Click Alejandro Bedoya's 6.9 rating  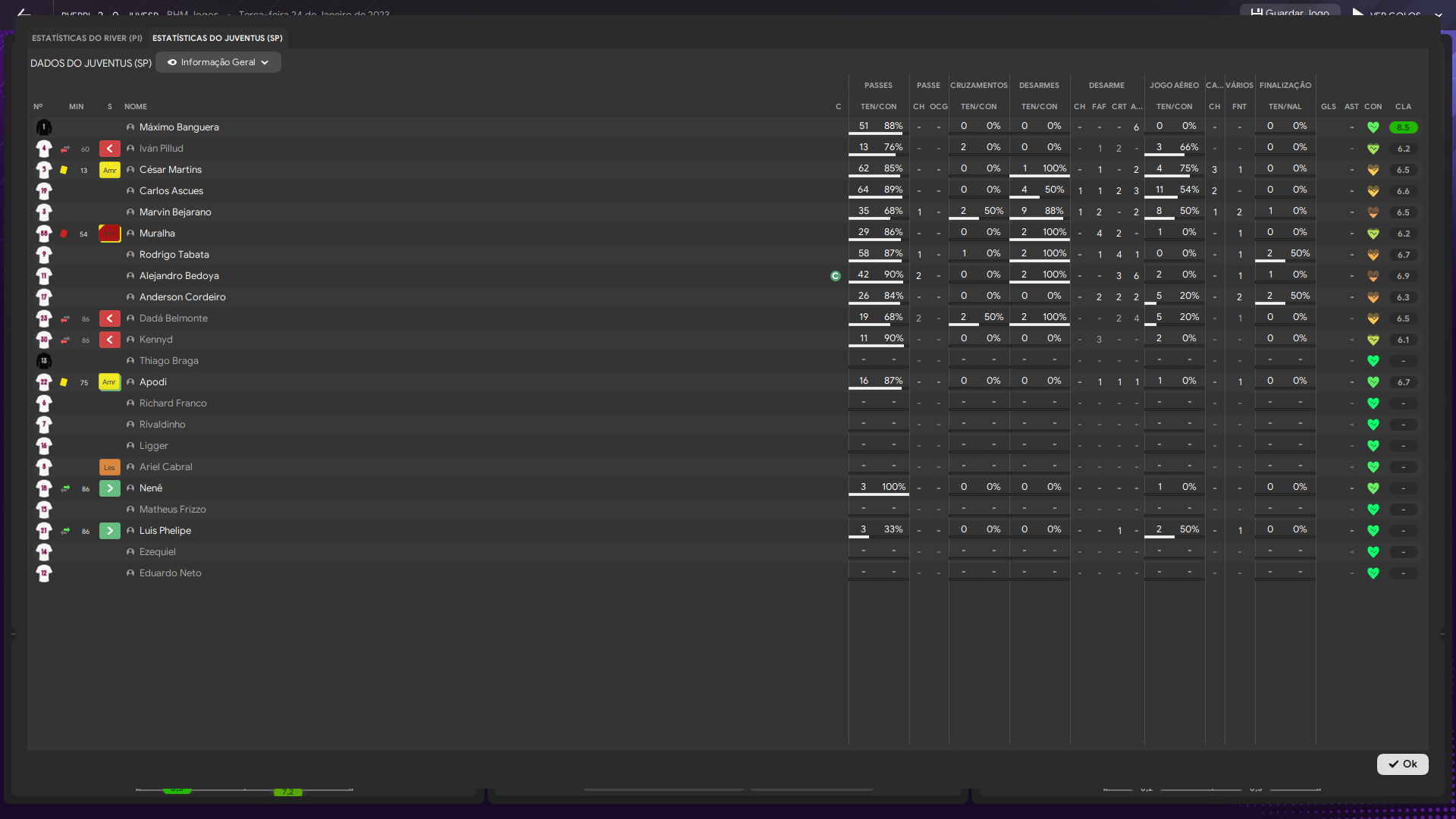click(1403, 276)
